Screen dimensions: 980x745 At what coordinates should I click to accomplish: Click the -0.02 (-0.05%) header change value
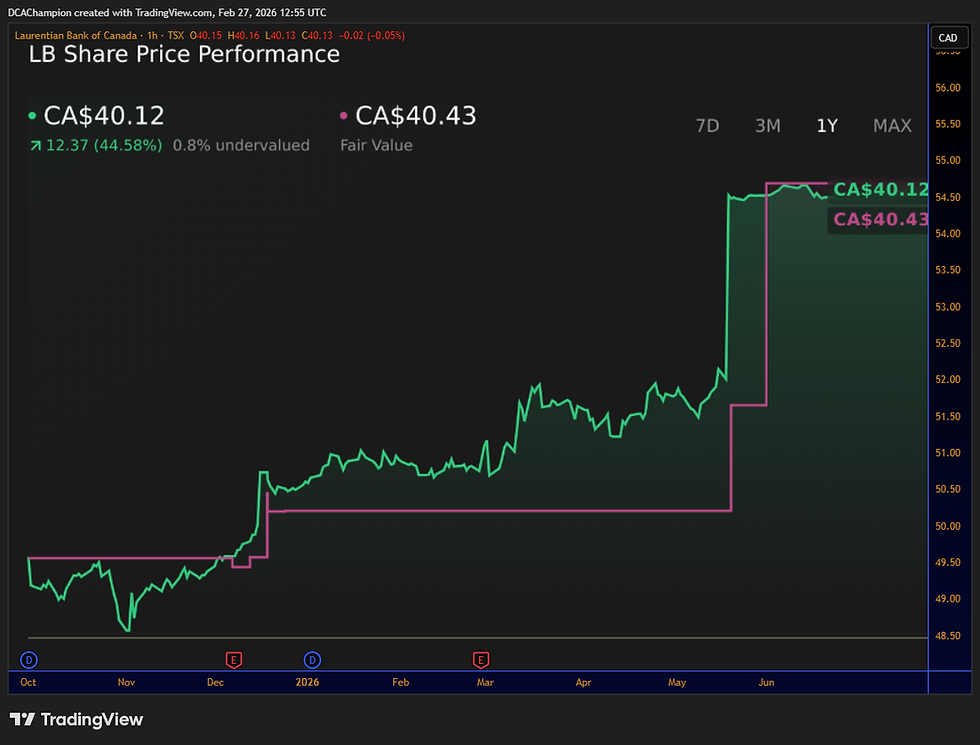[x=372, y=36]
